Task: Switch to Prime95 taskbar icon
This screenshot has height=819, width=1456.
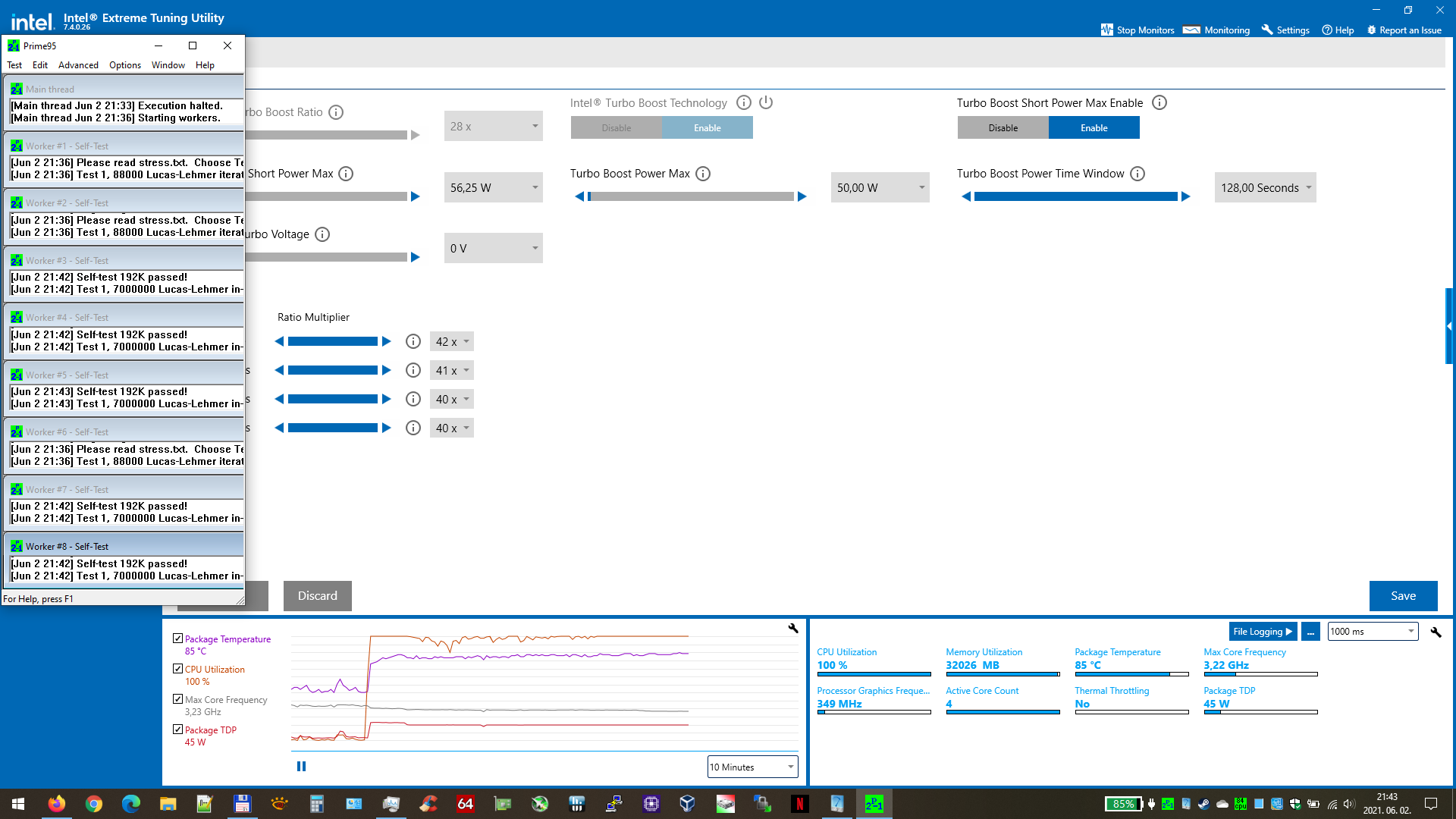Action: coord(874,804)
